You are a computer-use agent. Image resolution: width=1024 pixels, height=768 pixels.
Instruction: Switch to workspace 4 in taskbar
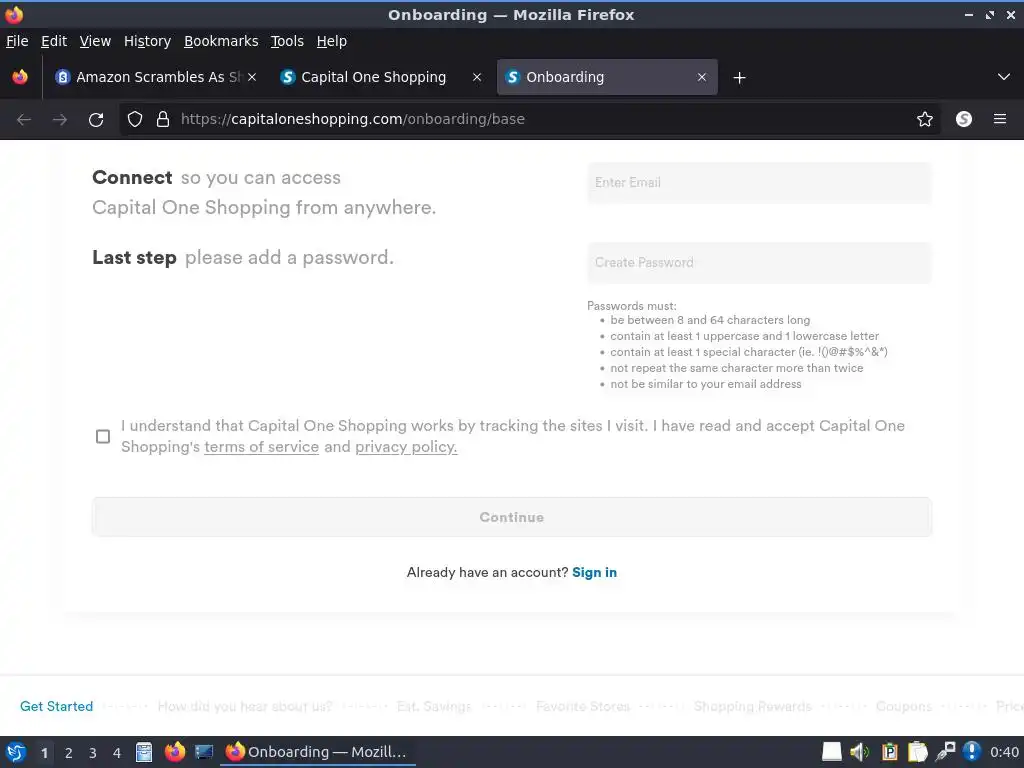point(117,753)
